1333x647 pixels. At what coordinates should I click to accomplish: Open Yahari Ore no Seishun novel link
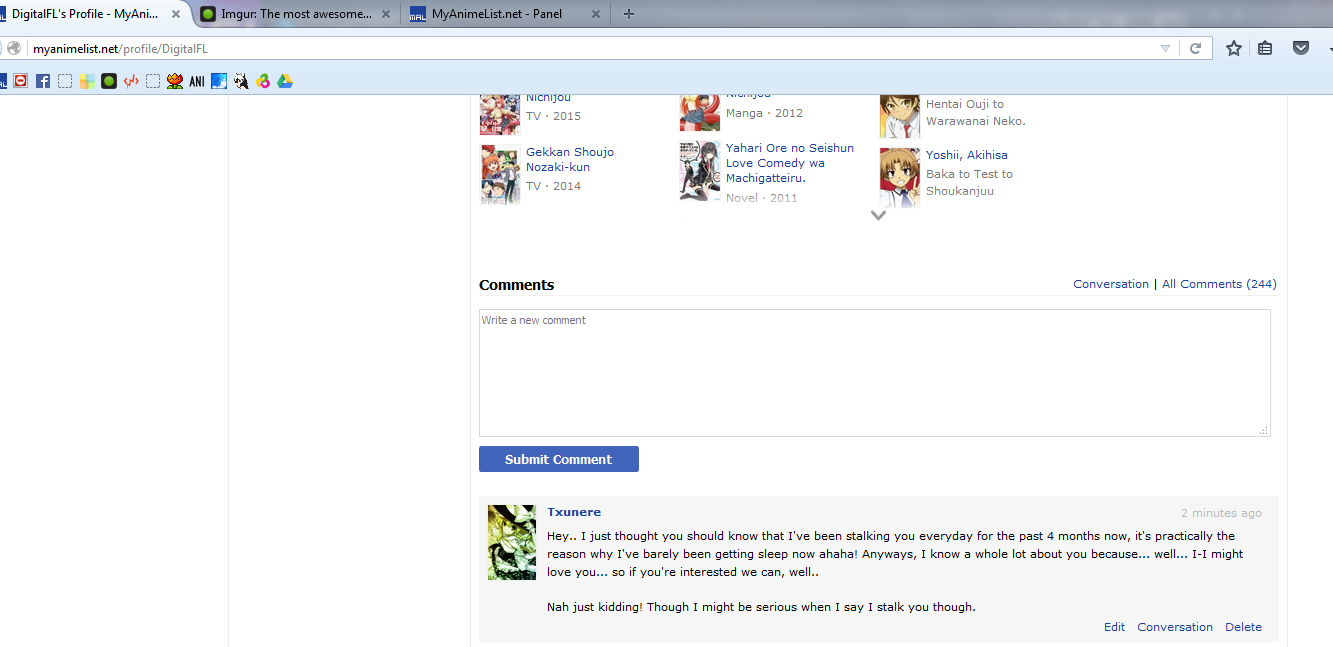[790, 162]
